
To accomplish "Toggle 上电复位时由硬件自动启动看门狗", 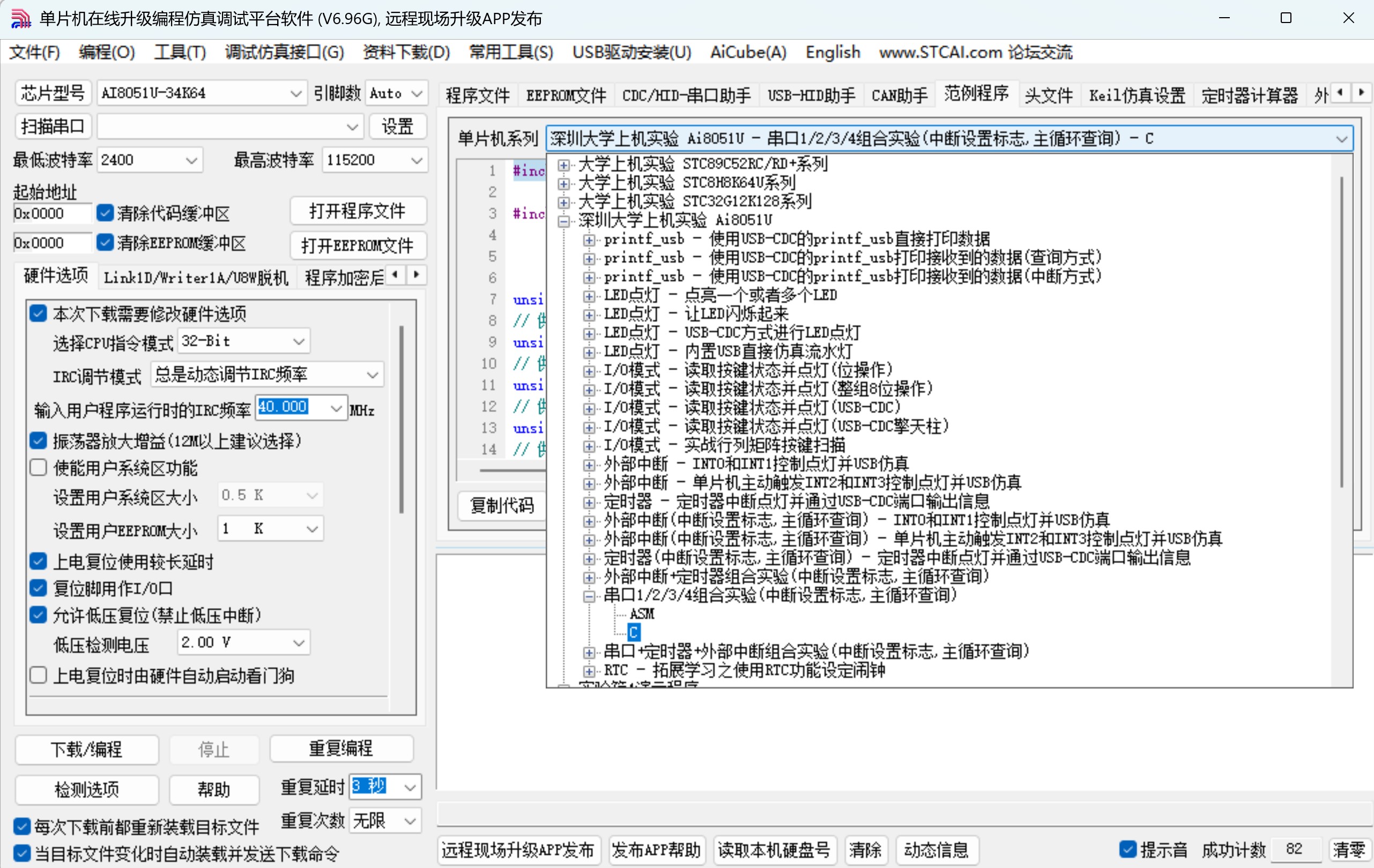I will pyautogui.click(x=38, y=675).
